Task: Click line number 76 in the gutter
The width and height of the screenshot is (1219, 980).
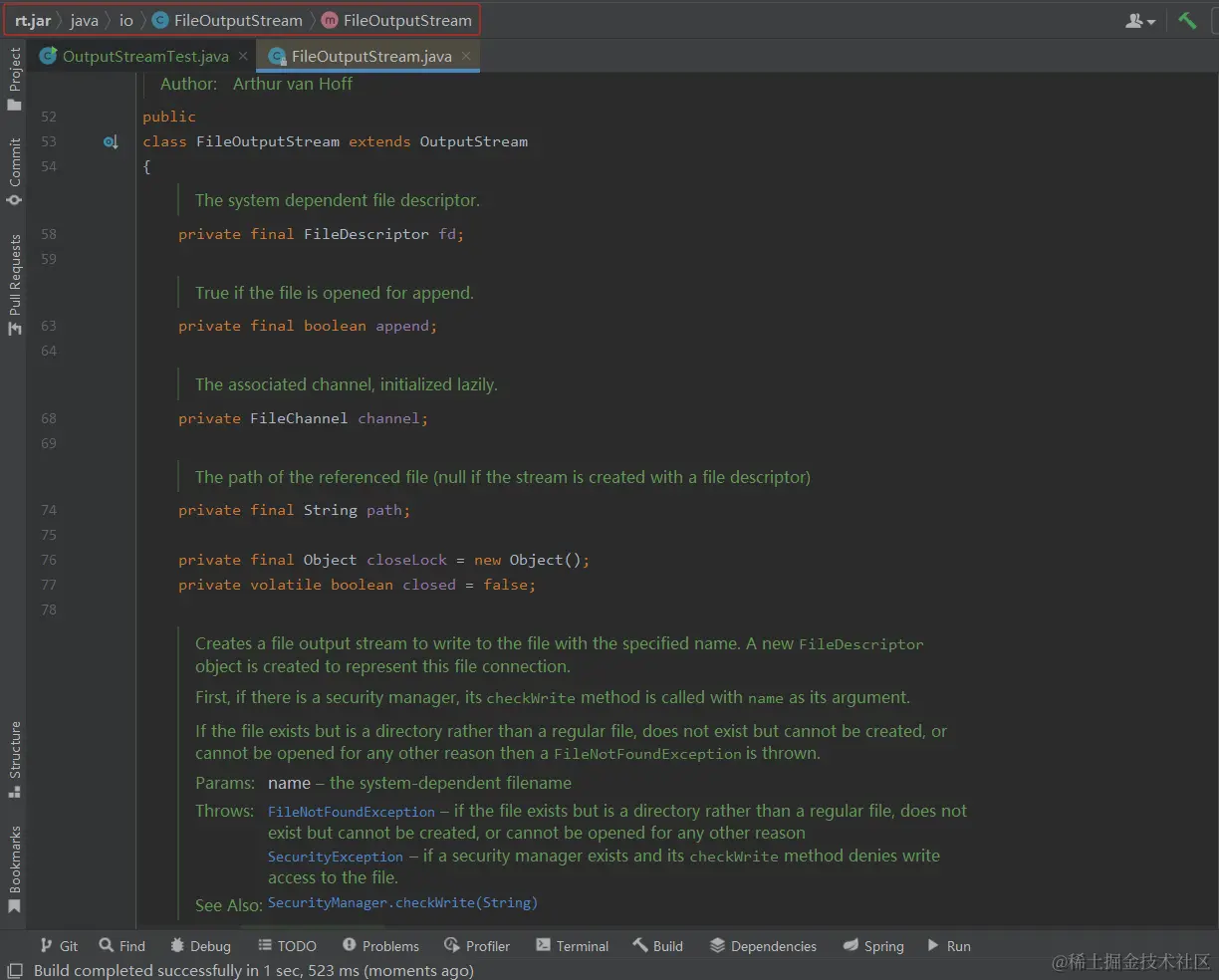Action: [49, 560]
